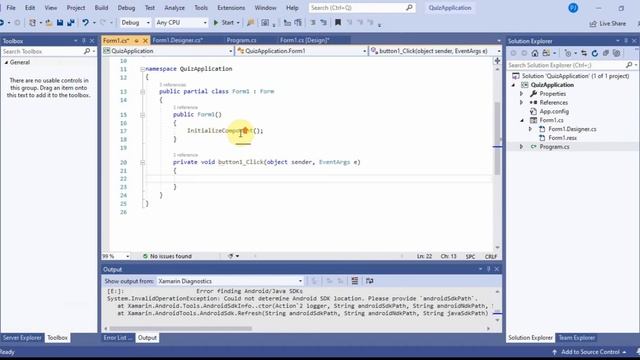Click the Pending Changes Filter icon
Image resolution: width=640 pixels, height=360 pixels.
pyautogui.click(x=568, y=53)
